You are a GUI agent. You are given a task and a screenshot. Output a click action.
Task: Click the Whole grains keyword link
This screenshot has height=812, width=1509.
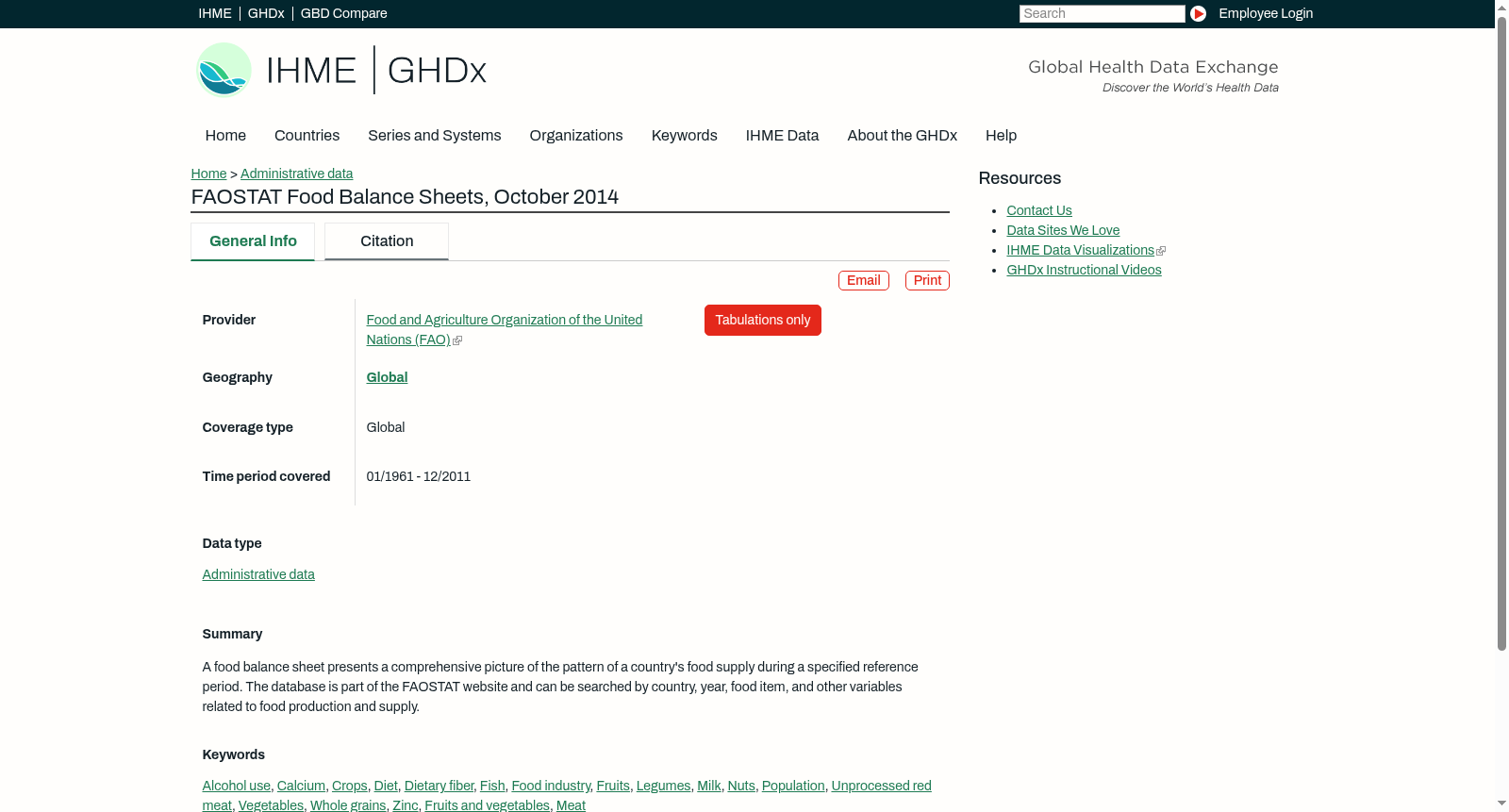pyautogui.click(x=348, y=805)
